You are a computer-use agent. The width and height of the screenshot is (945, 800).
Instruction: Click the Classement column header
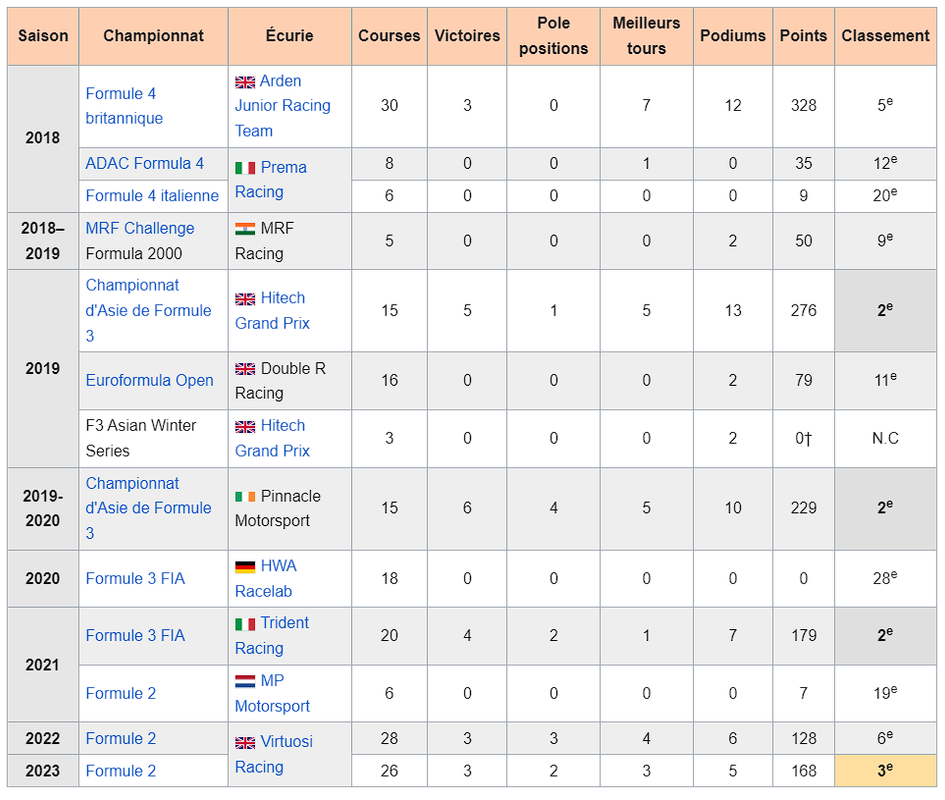(885, 36)
